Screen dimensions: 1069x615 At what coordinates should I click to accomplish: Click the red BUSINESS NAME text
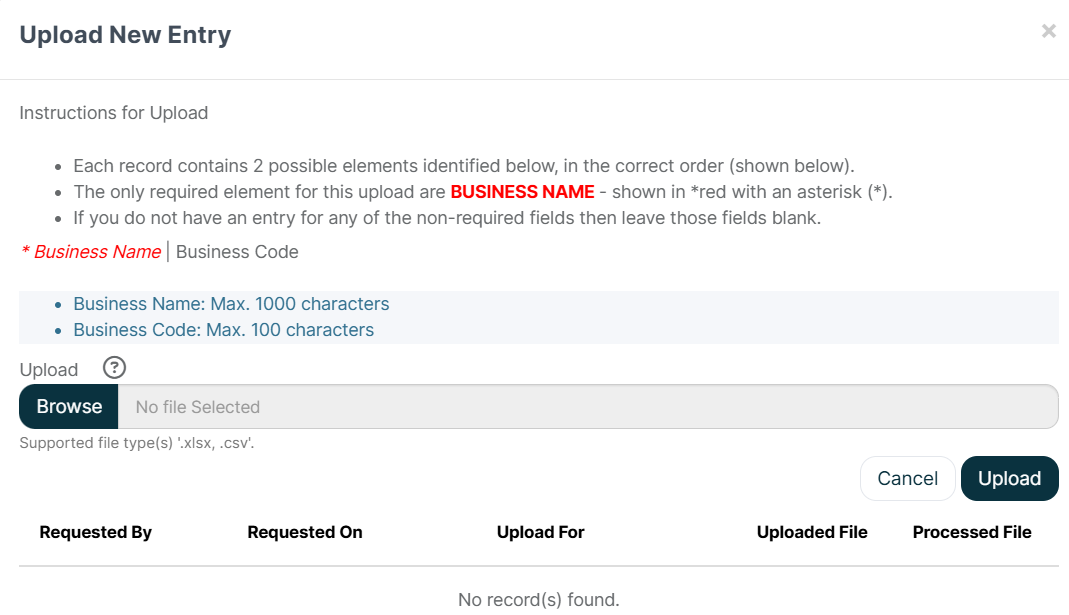point(522,192)
